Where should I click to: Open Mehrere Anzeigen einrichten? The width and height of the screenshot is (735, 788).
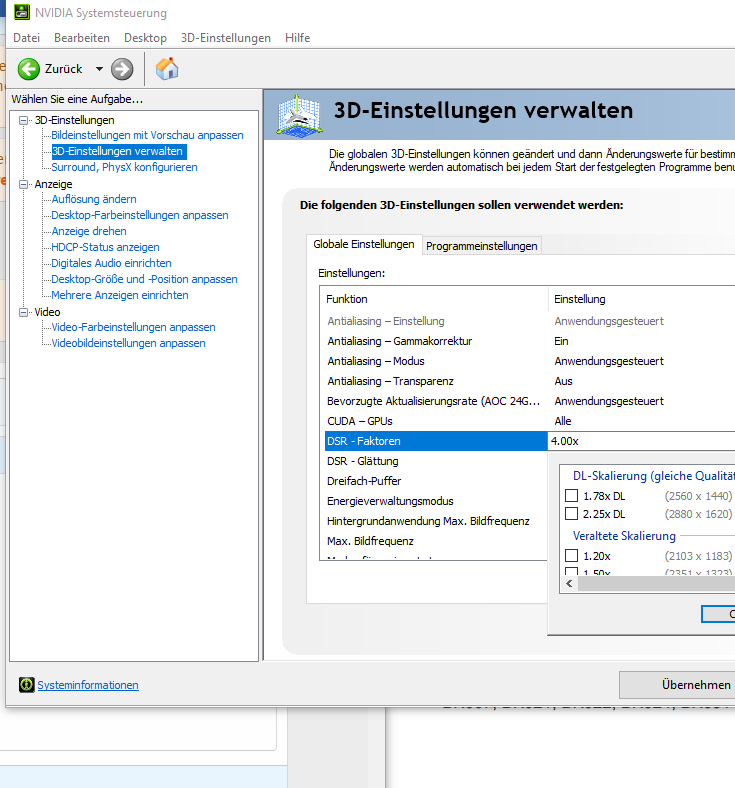click(x=120, y=296)
